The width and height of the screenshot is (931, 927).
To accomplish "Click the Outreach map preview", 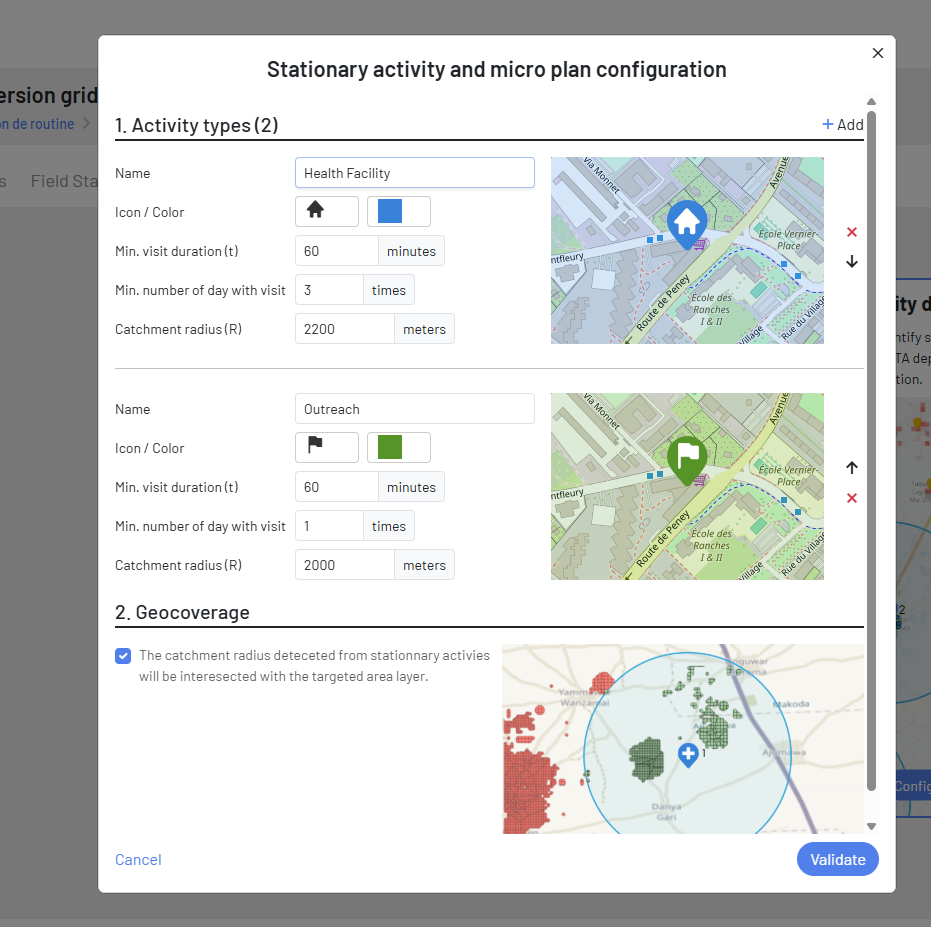I will (x=687, y=486).
